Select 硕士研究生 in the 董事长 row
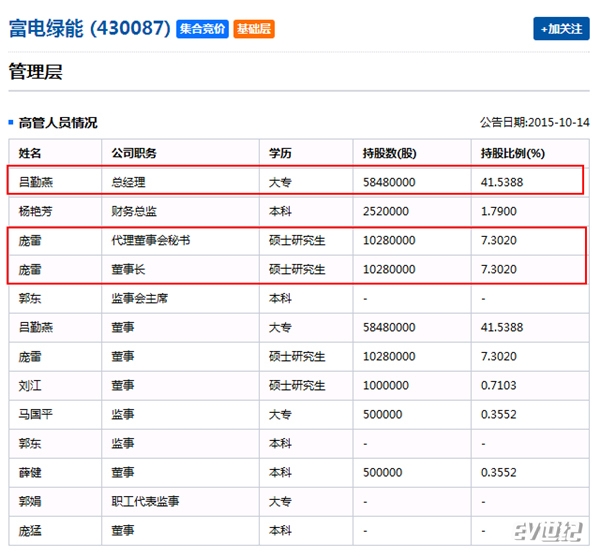The height and width of the screenshot is (556, 600). [x=297, y=269]
